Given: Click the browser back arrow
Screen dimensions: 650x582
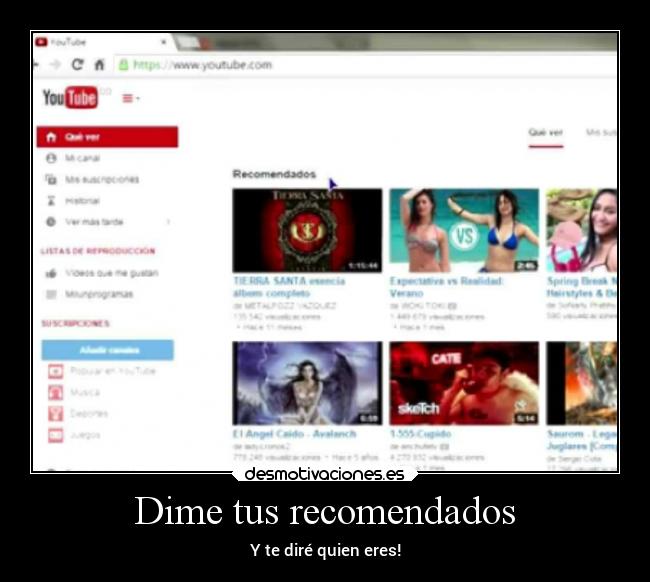Looking at the screenshot, I should [36, 64].
